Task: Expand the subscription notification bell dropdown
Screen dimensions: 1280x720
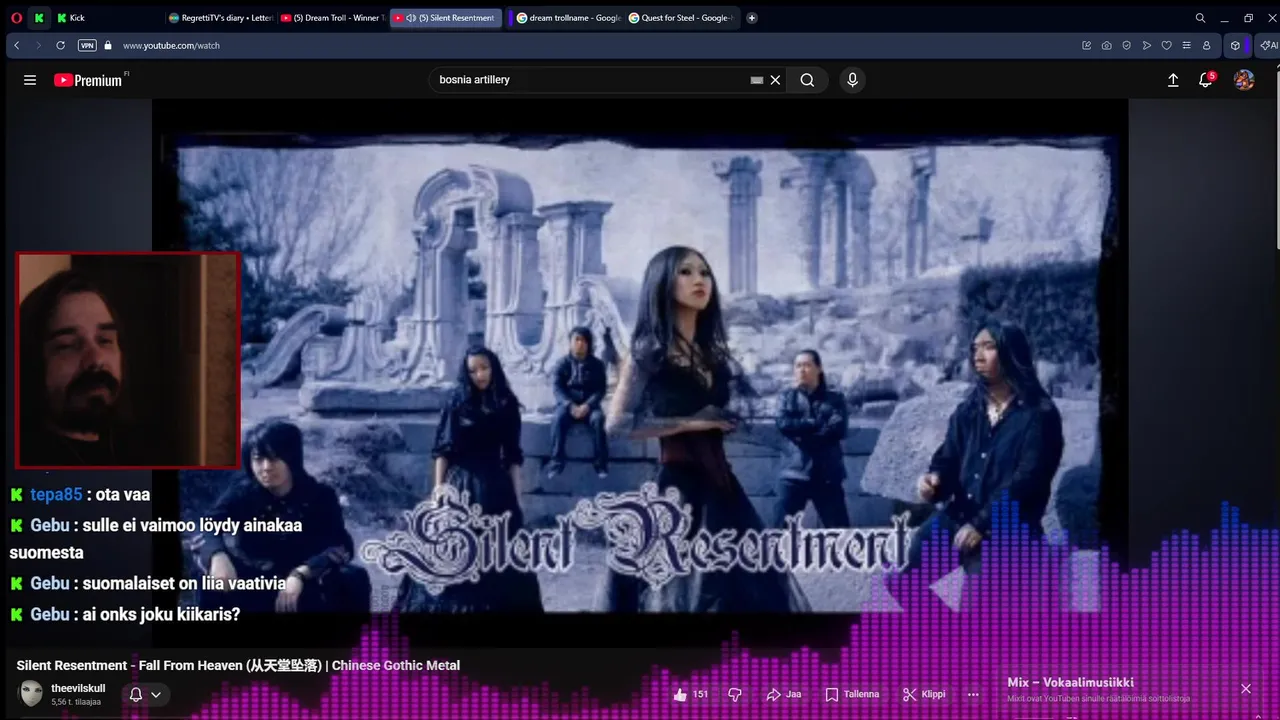Action: point(146,694)
